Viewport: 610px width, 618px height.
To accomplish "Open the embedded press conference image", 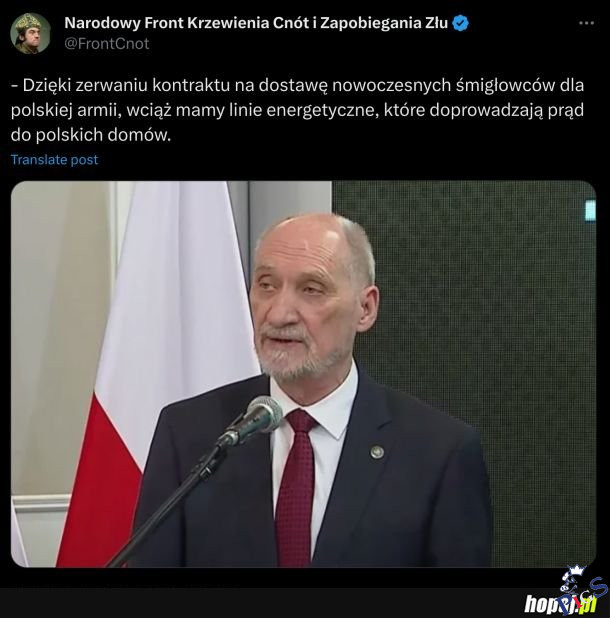I will 303,374.
